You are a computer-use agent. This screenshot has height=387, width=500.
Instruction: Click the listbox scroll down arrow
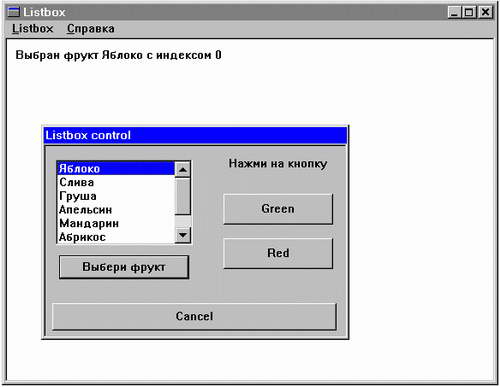183,235
